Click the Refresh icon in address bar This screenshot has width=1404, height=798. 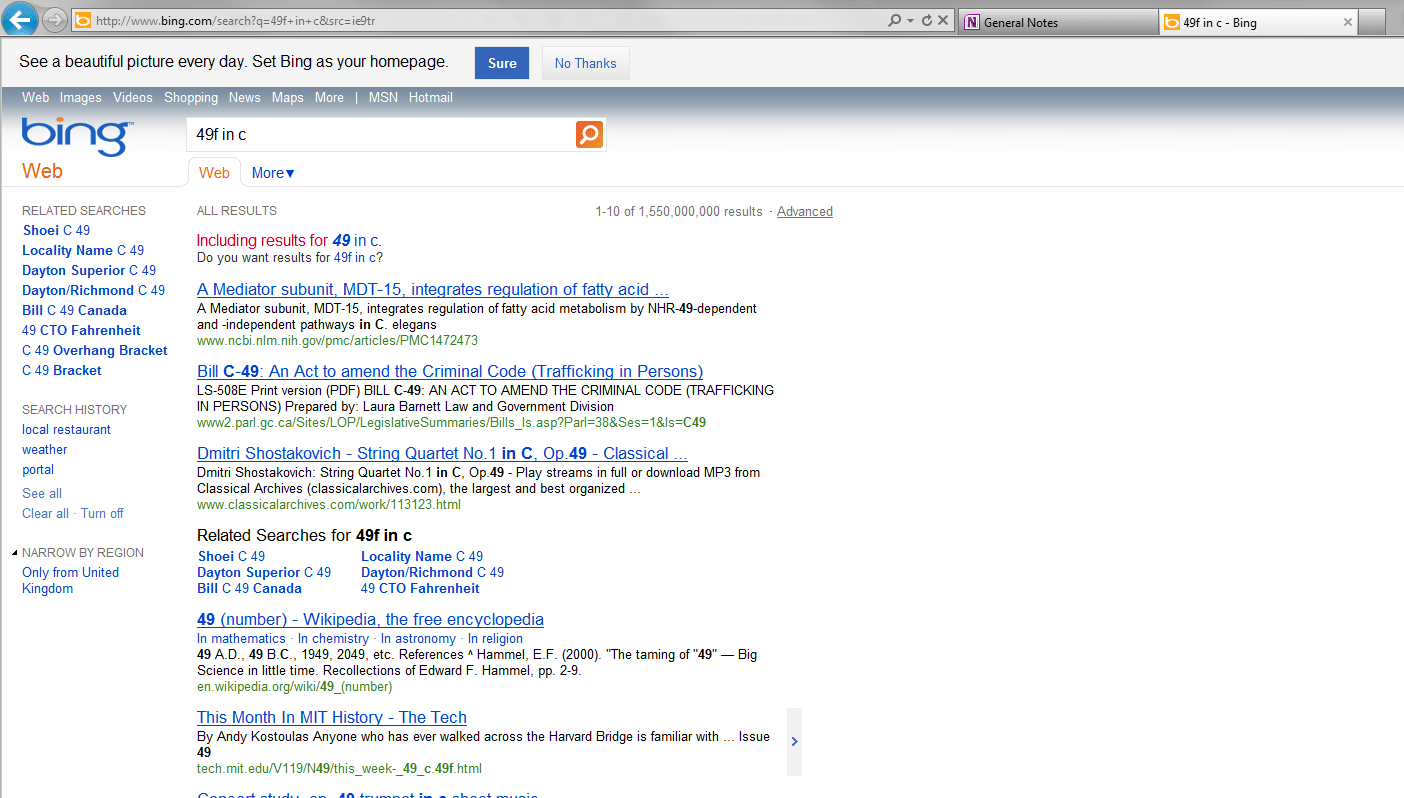point(927,21)
